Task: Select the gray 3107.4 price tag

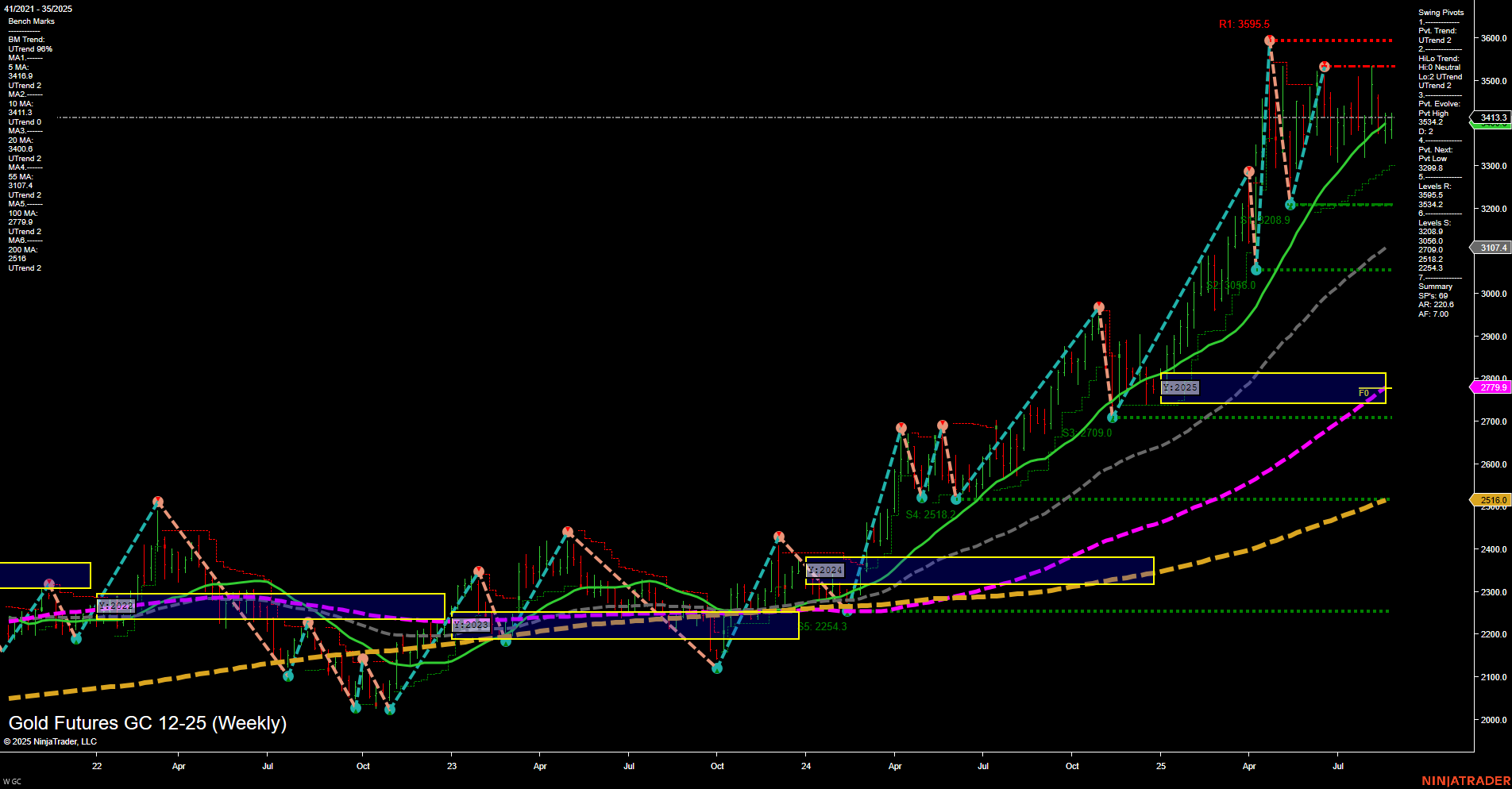Action: pyautogui.click(x=1491, y=248)
